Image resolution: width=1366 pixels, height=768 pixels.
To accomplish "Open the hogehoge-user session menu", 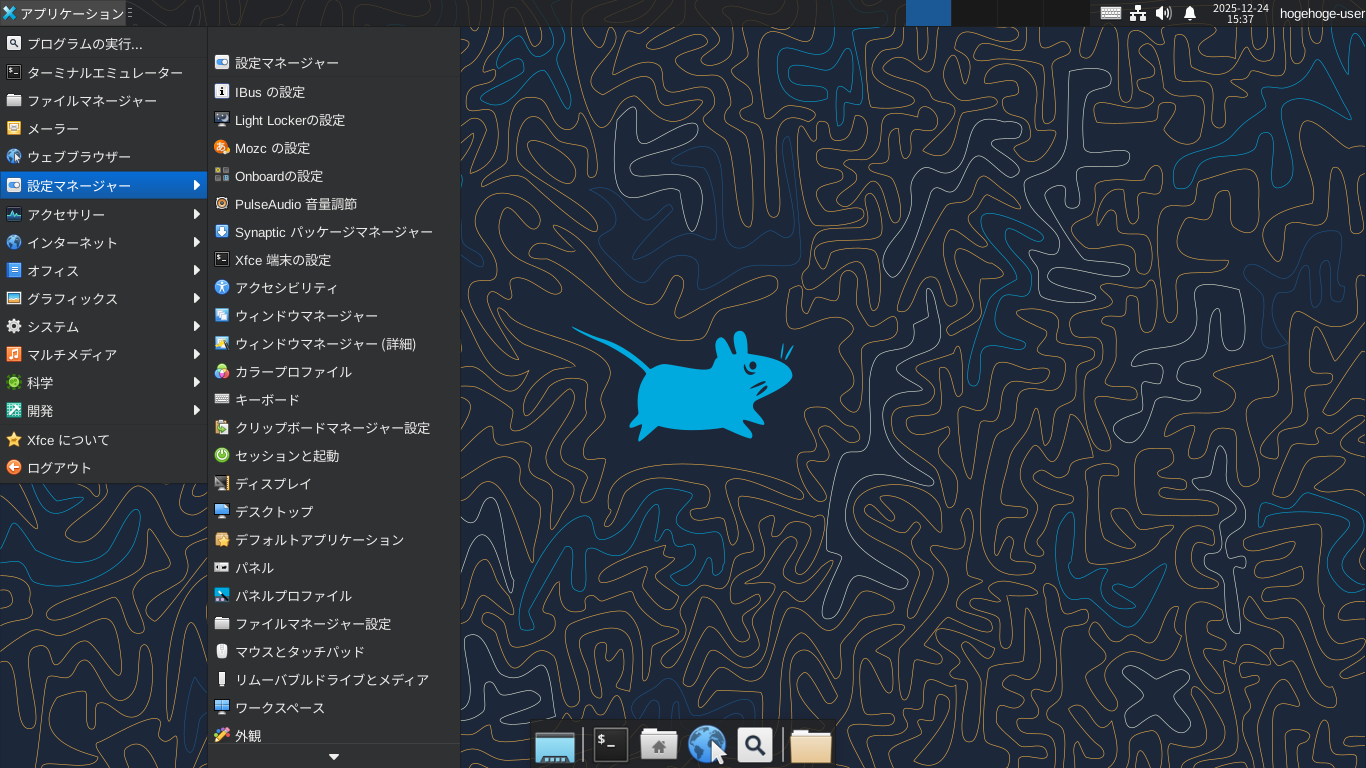I will pos(1322,13).
